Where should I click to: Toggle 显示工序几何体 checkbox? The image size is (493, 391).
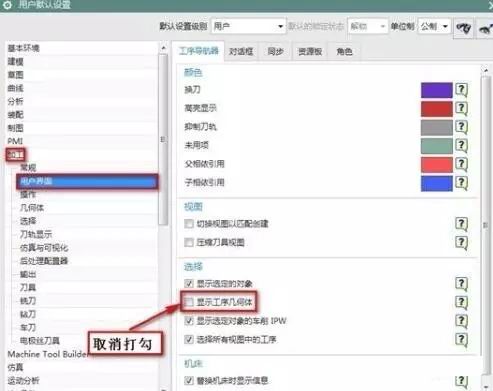tap(189, 302)
